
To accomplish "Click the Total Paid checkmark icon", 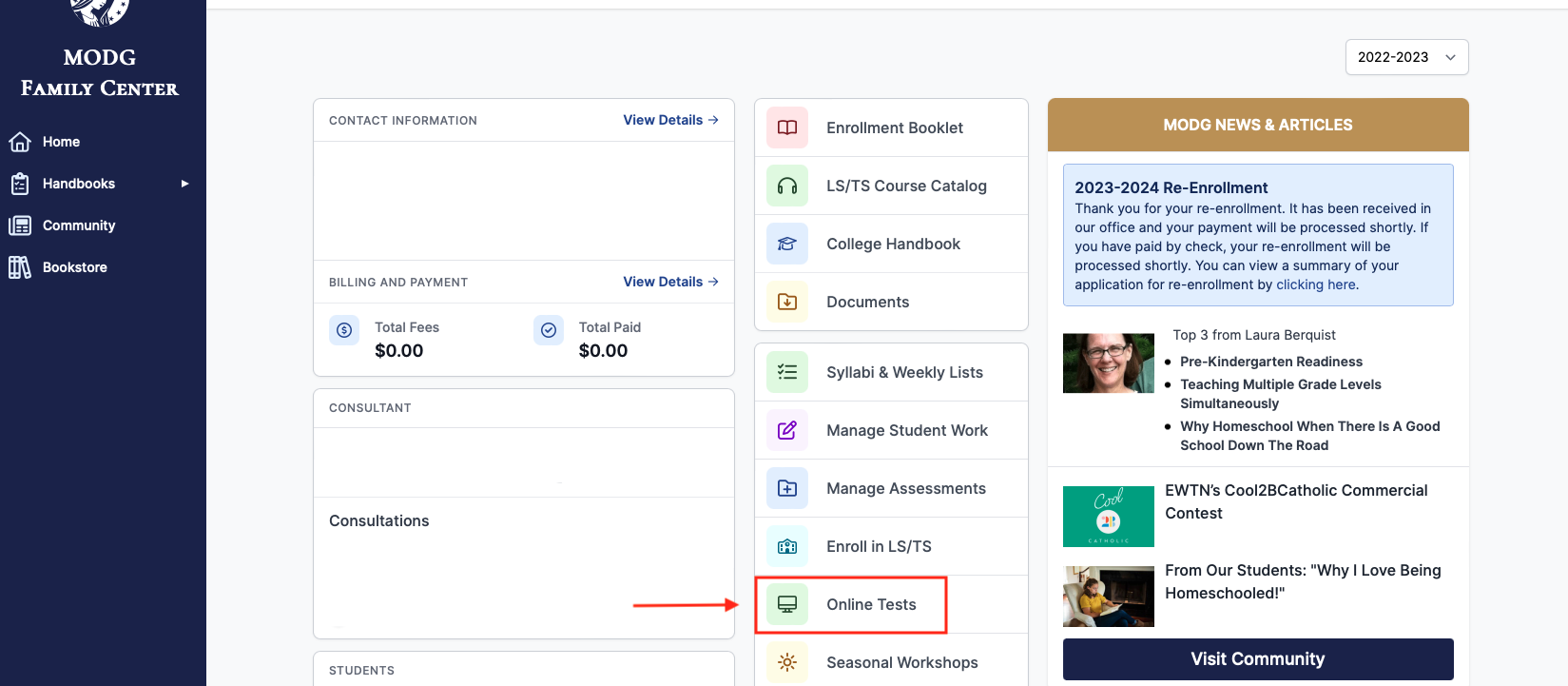I will pyautogui.click(x=549, y=330).
